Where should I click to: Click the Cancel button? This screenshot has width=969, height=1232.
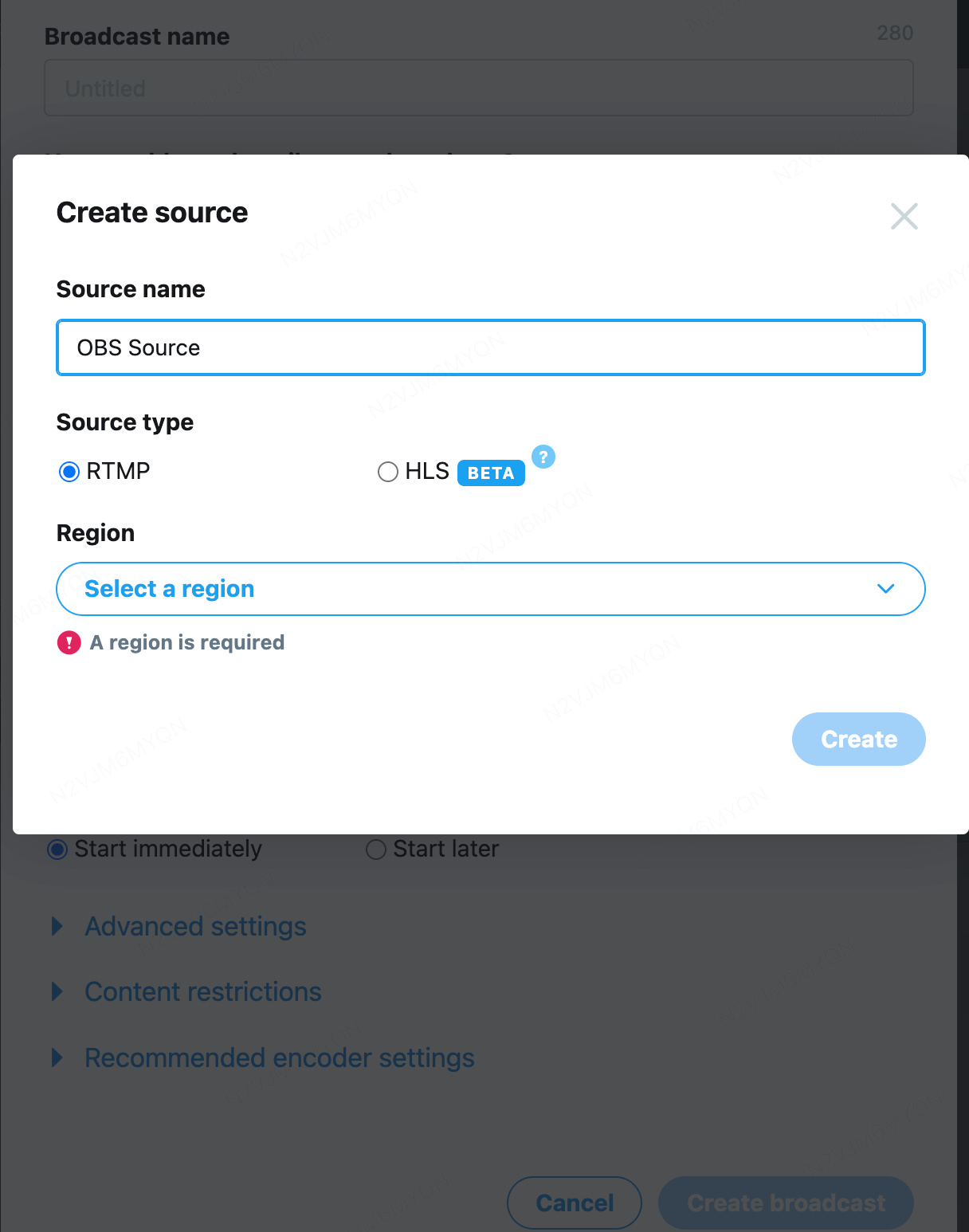point(575,1203)
